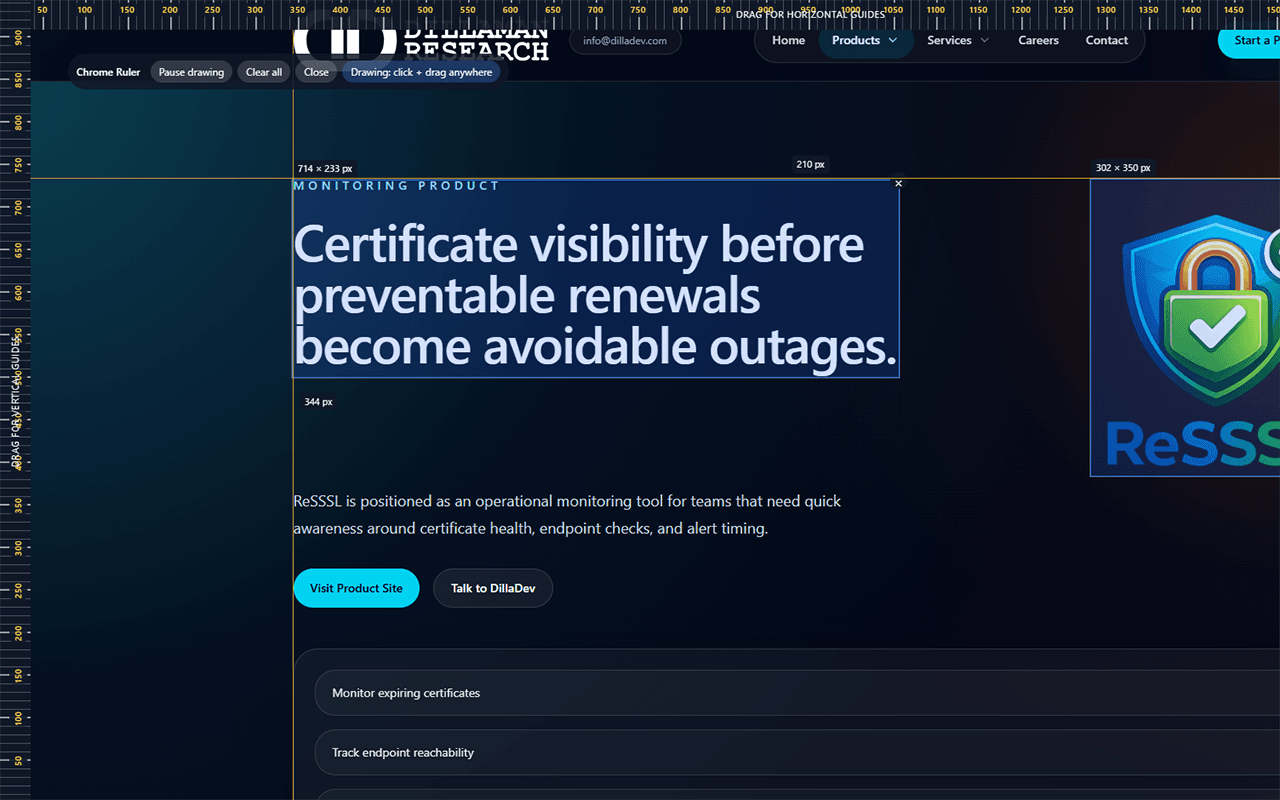The image size is (1280, 800).
Task: Click the Visit Product Site button
Action: pos(356,588)
